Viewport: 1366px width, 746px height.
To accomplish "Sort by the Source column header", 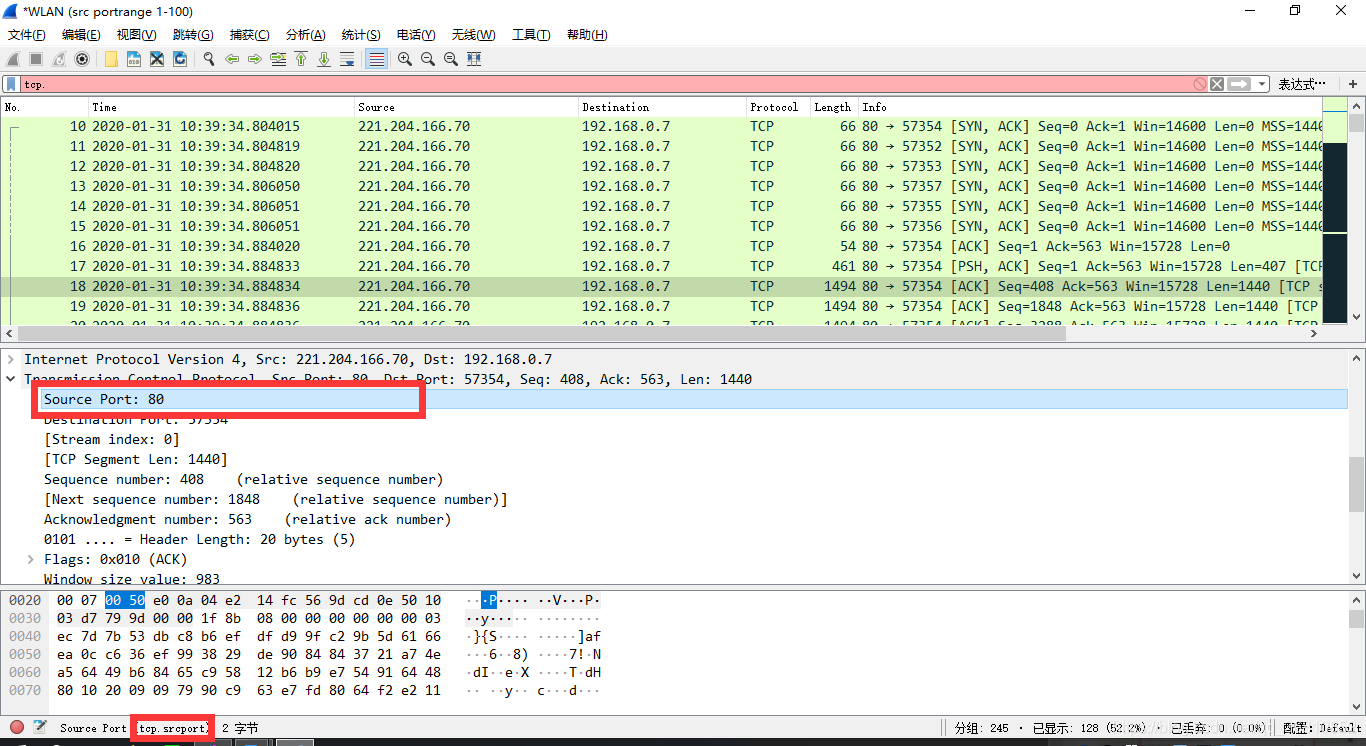I will pos(466,107).
